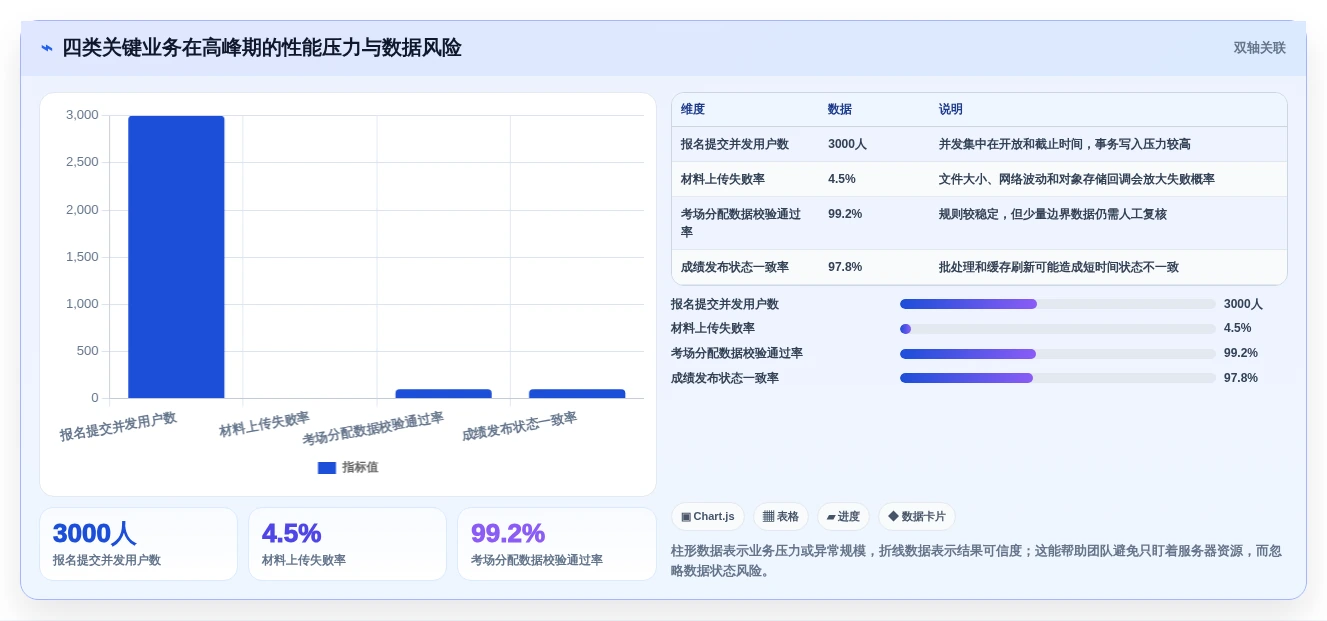Click the Chart.js tag chip
The image size is (1327, 621).
[708, 517]
